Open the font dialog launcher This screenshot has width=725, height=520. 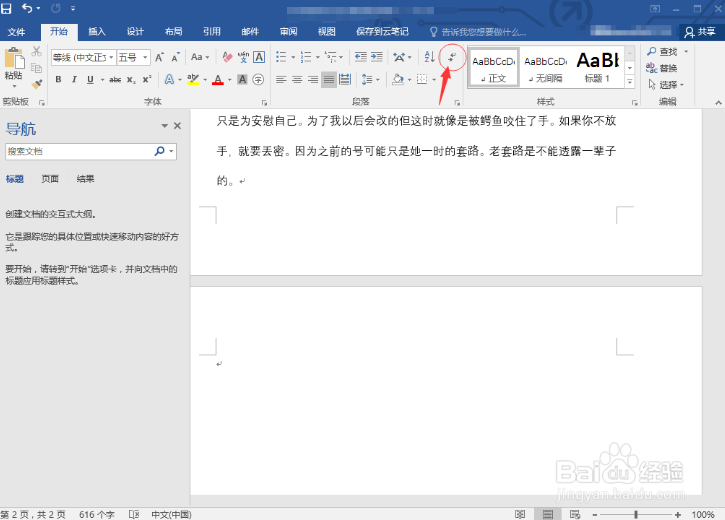point(264,103)
